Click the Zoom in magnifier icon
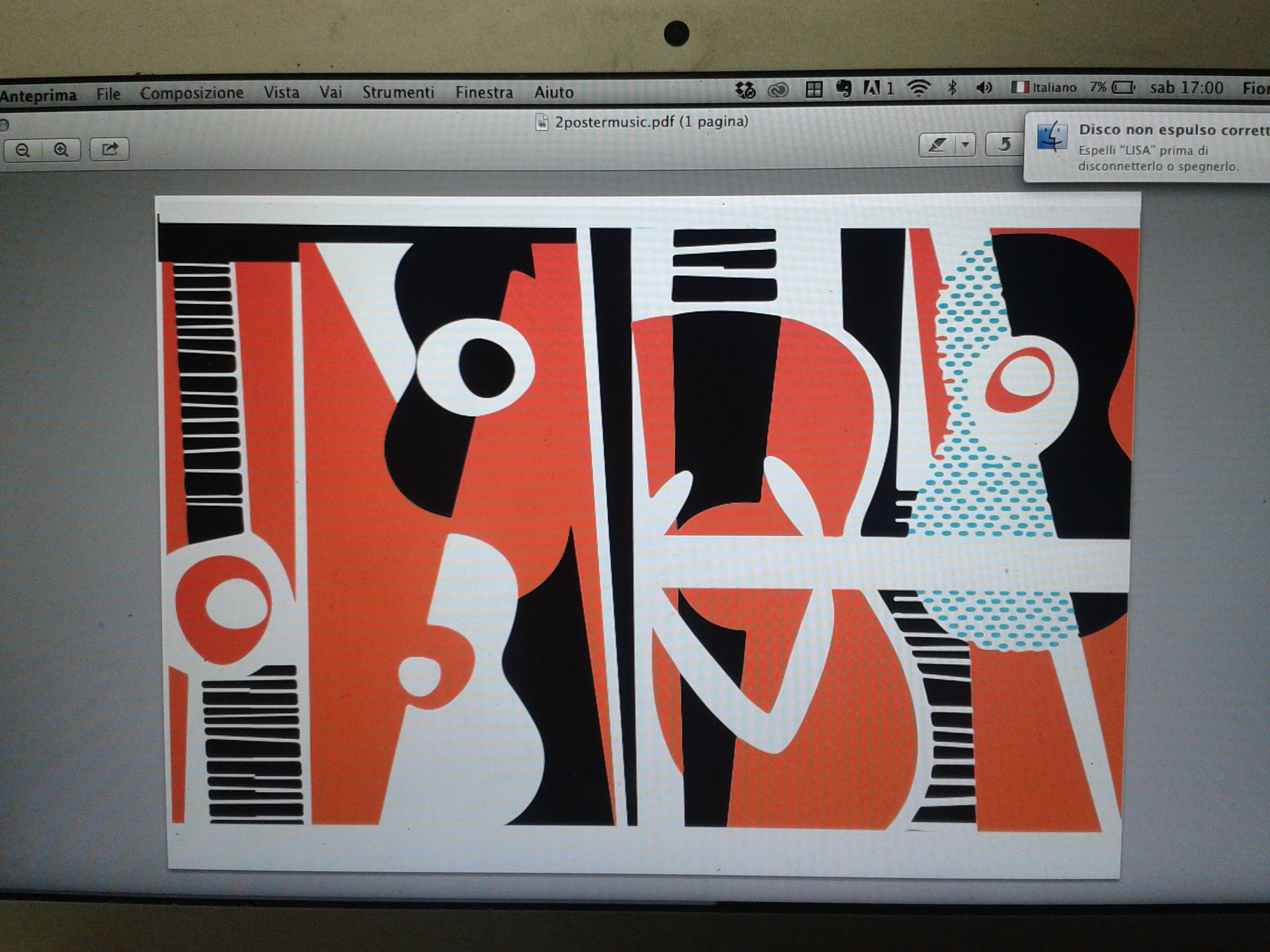The image size is (1270, 952). pyautogui.click(x=62, y=150)
